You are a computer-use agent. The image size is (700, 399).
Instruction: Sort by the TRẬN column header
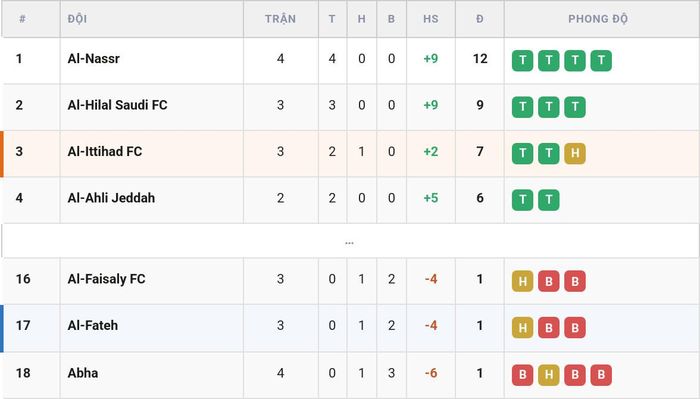tap(280, 19)
